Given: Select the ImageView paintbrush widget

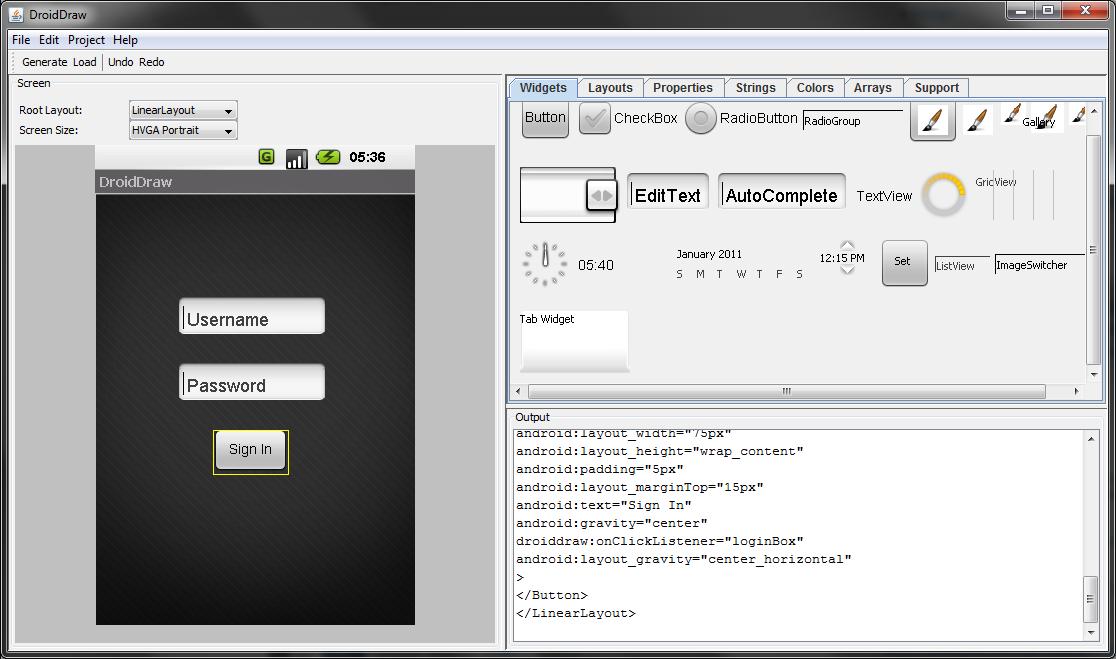Looking at the screenshot, I should click(x=978, y=120).
